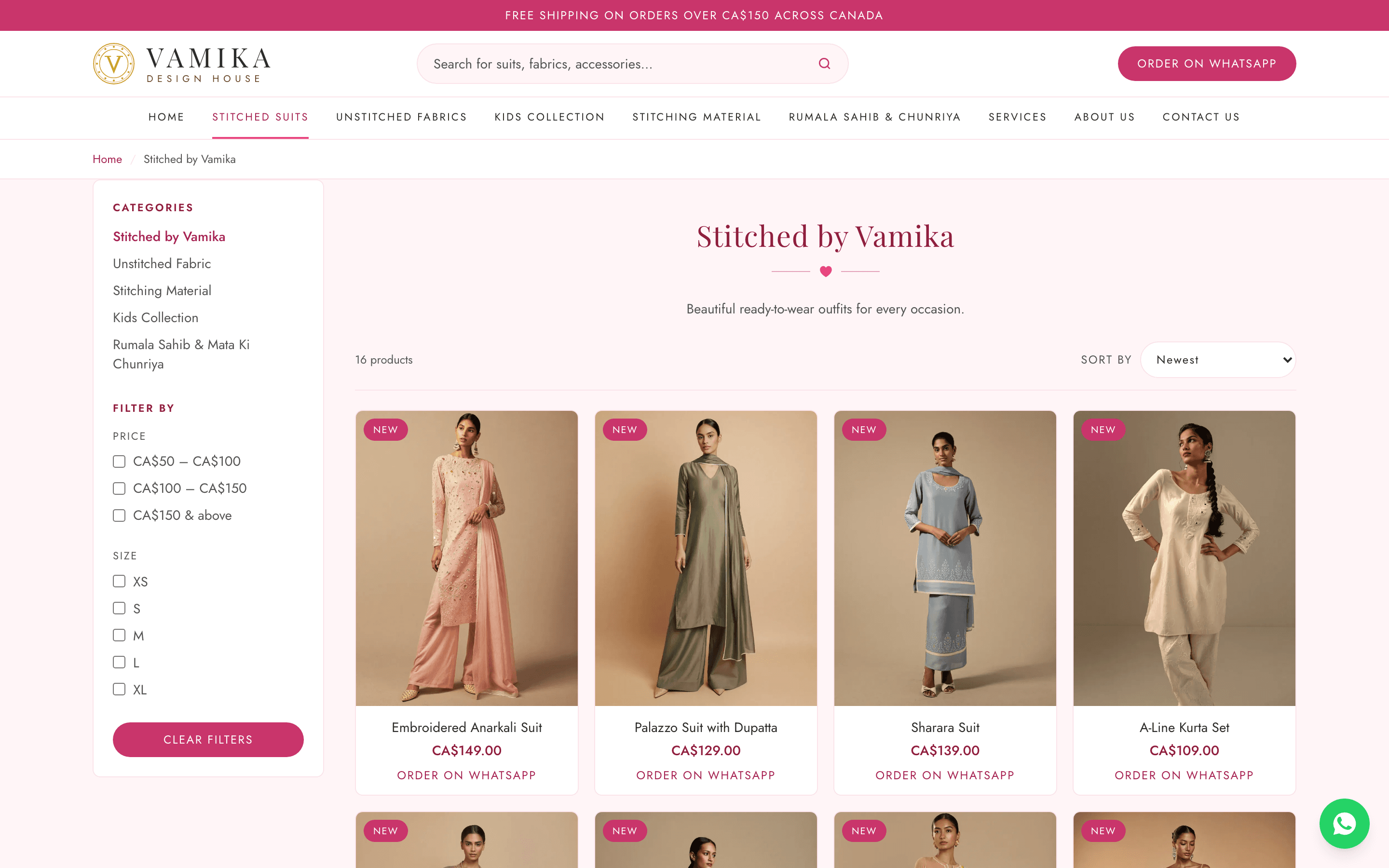Screen dimensions: 1389x868
Task: Go to About Us page
Action: (1104, 117)
